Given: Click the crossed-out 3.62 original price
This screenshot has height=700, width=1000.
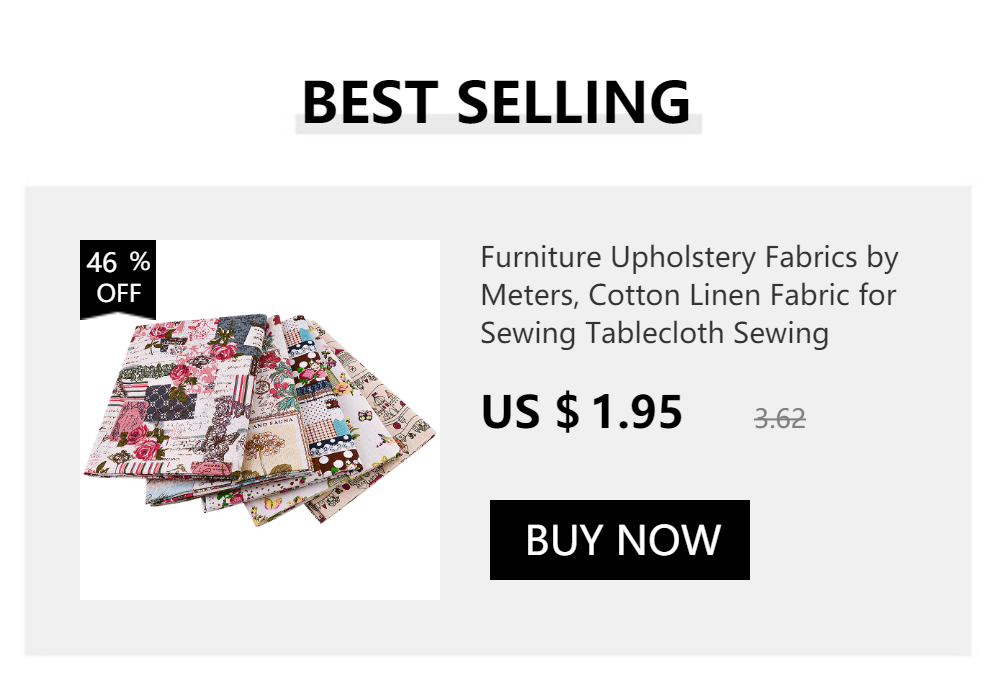Looking at the screenshot, I should (779, 419).
